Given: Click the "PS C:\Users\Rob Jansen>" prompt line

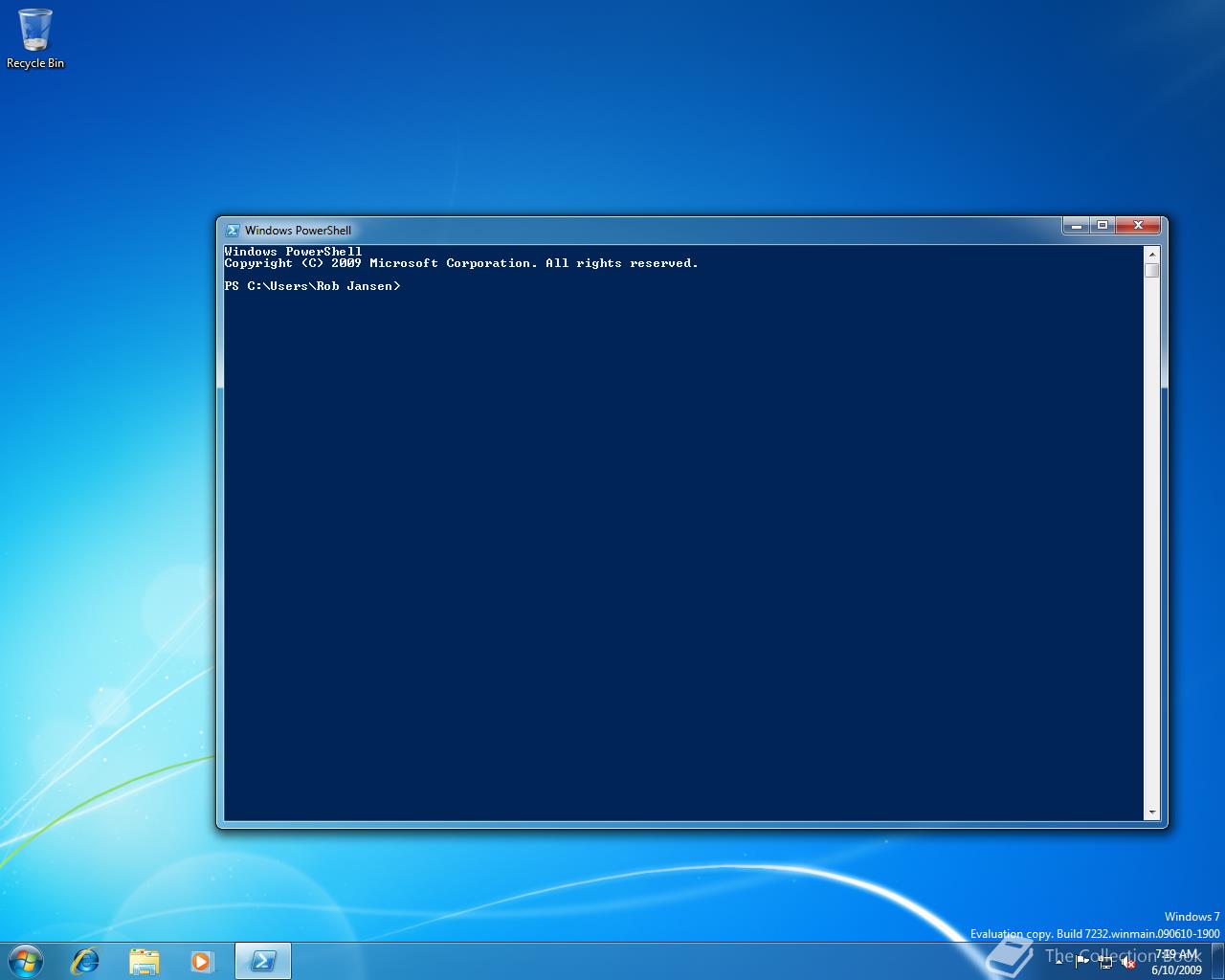Looking at the screenshot, I should 312,286.
